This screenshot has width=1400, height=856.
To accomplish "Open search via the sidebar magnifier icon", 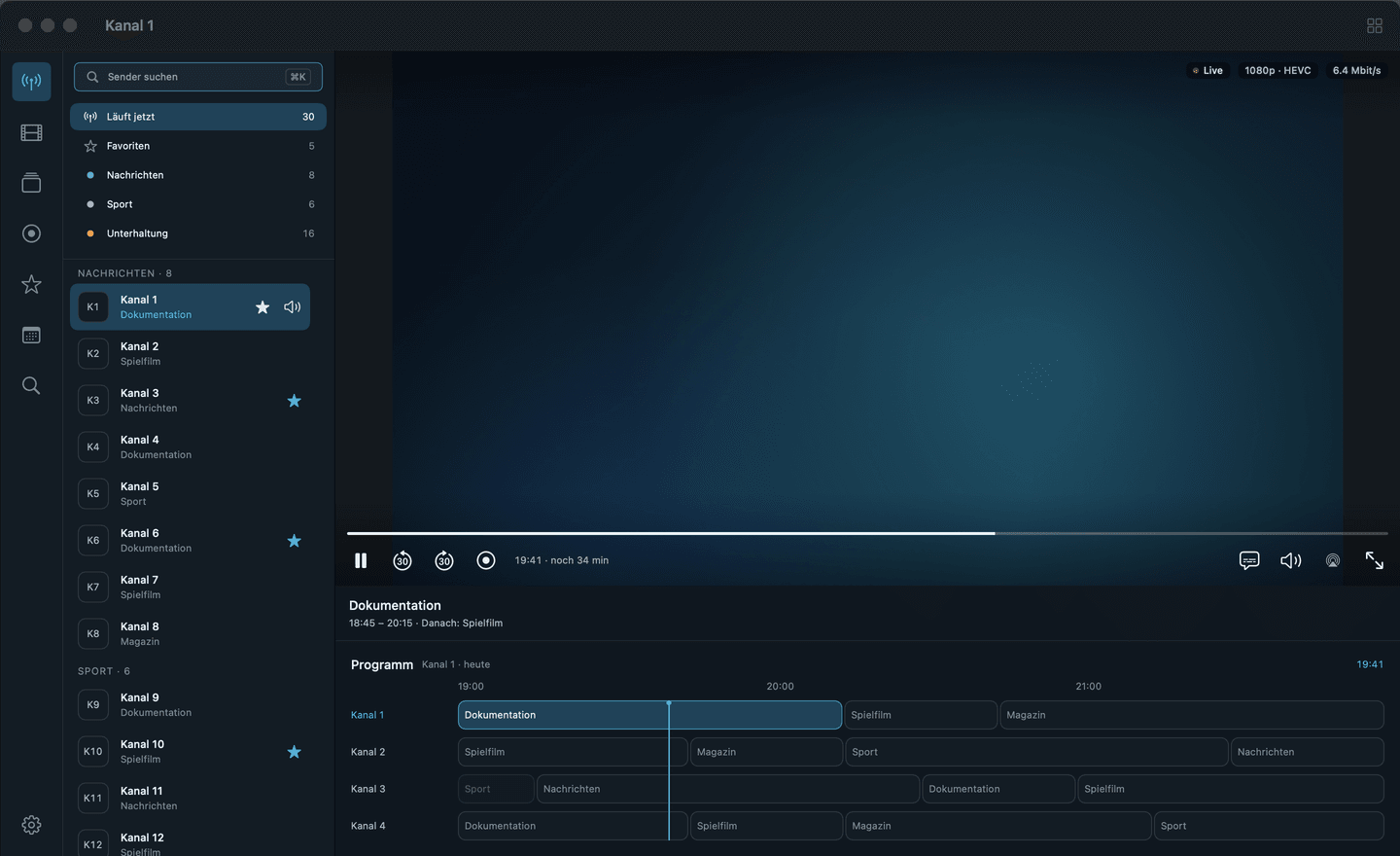I will tap(31, 385).
